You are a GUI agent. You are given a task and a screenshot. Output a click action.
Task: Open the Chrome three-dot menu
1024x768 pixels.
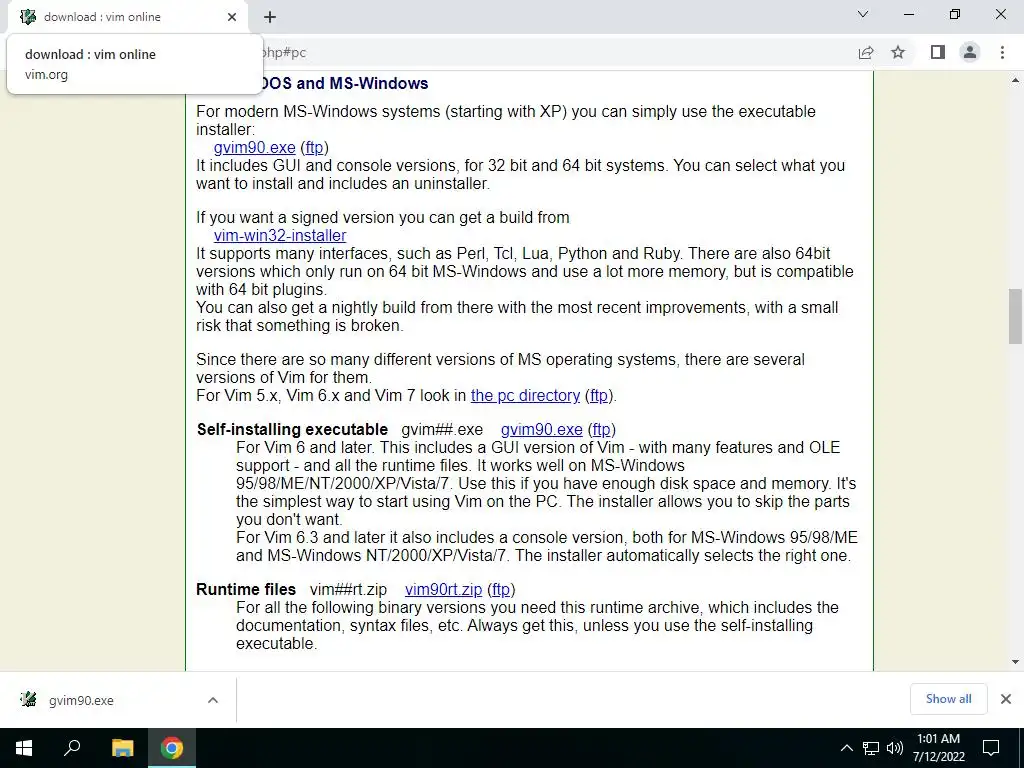[1002, 52]
